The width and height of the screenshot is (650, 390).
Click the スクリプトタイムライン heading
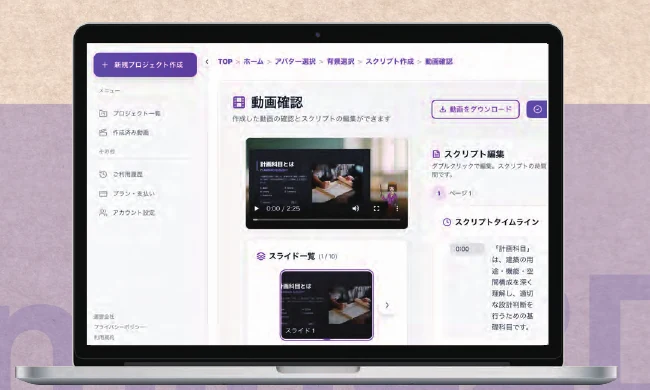(497, 222)
